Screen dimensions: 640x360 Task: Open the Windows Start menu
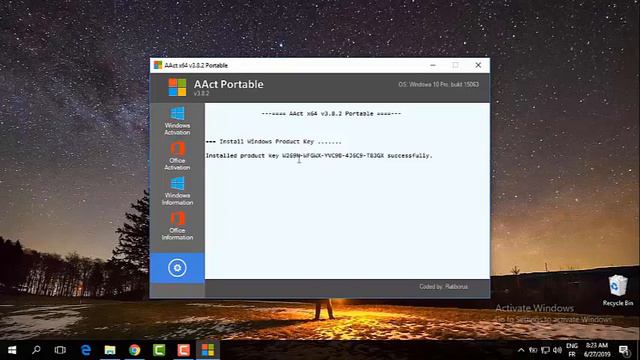[12, 350]
